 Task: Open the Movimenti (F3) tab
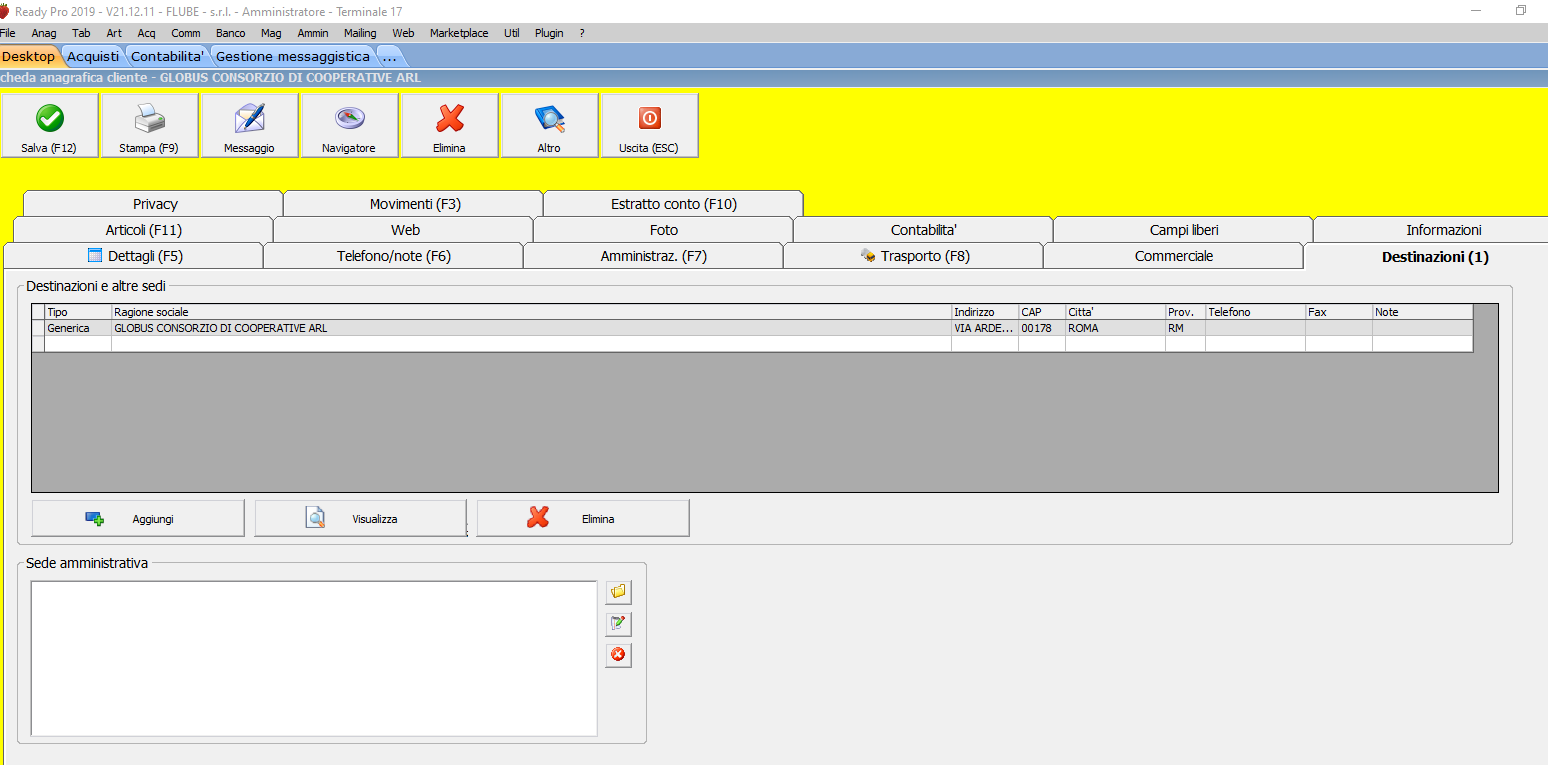414,204
